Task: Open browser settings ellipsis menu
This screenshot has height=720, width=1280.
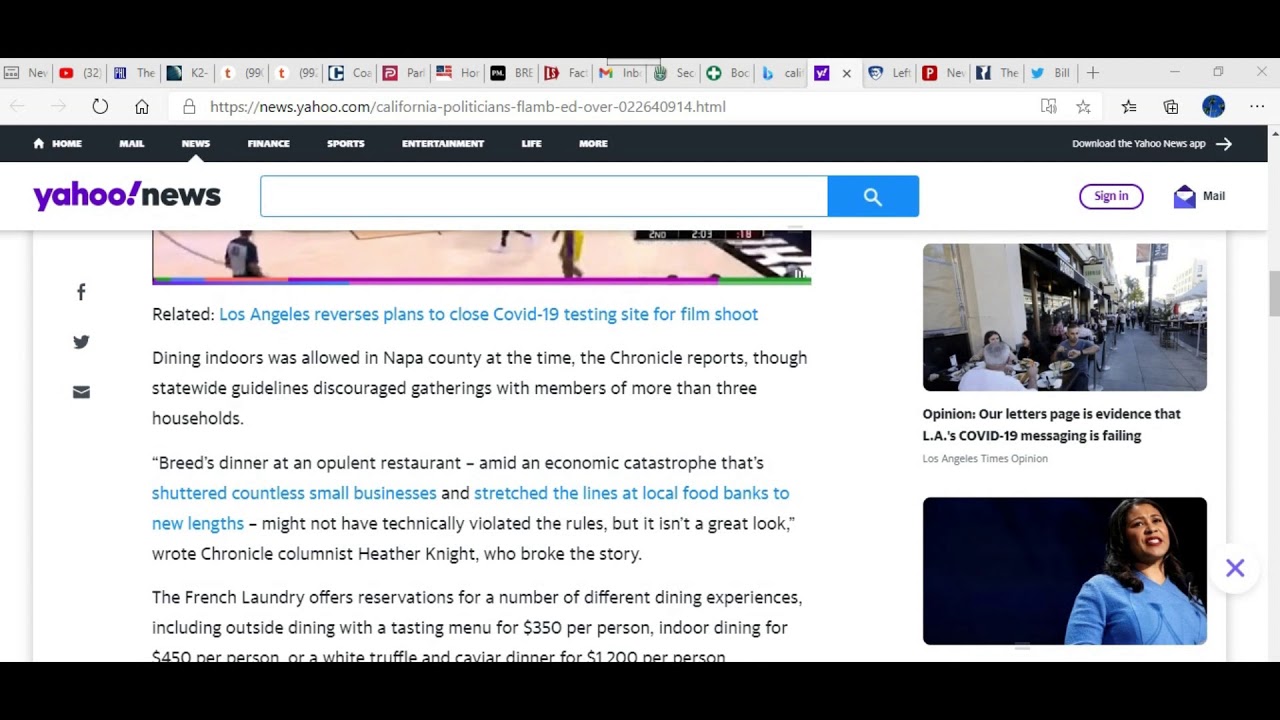Action: point(1257,106)
